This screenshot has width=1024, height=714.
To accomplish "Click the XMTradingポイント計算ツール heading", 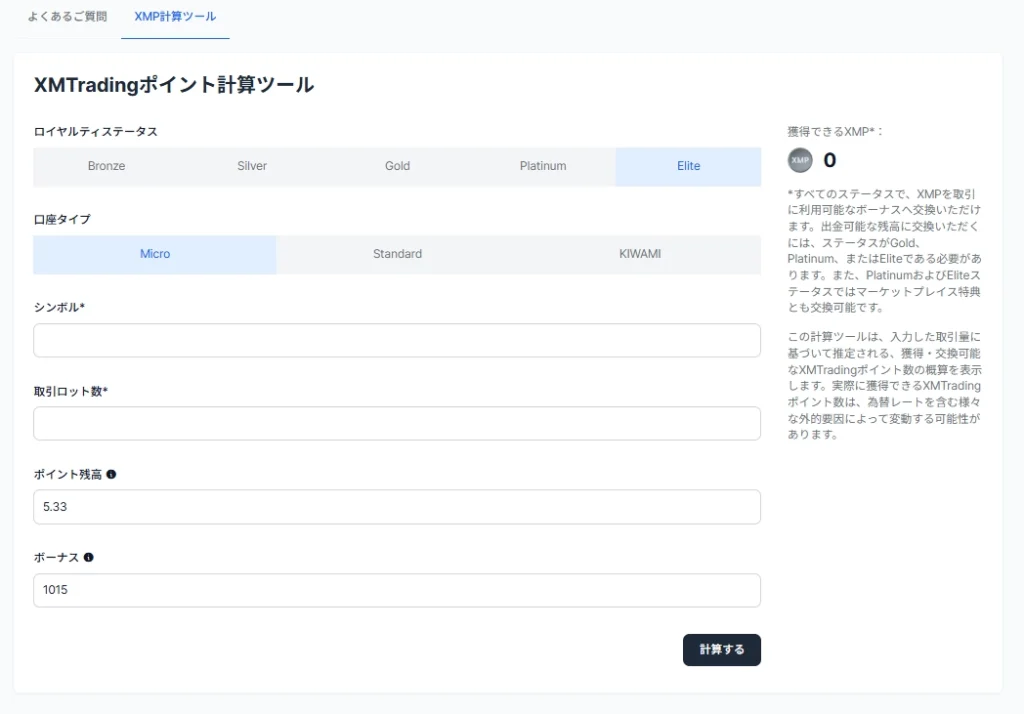I will 174,85.
